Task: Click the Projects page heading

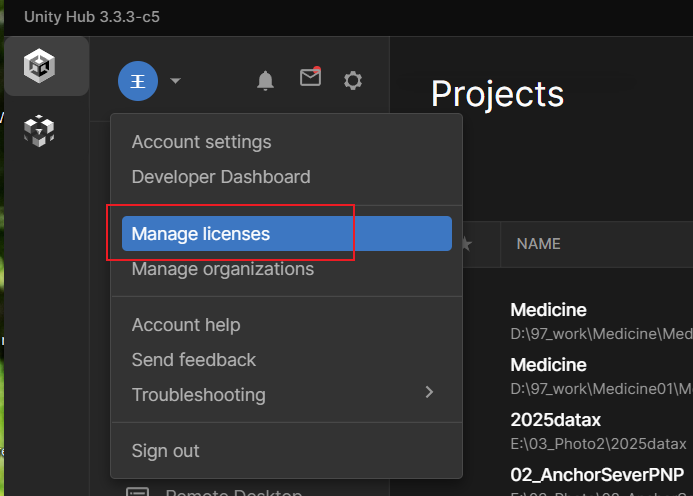Action: click(x=497, y=94)
